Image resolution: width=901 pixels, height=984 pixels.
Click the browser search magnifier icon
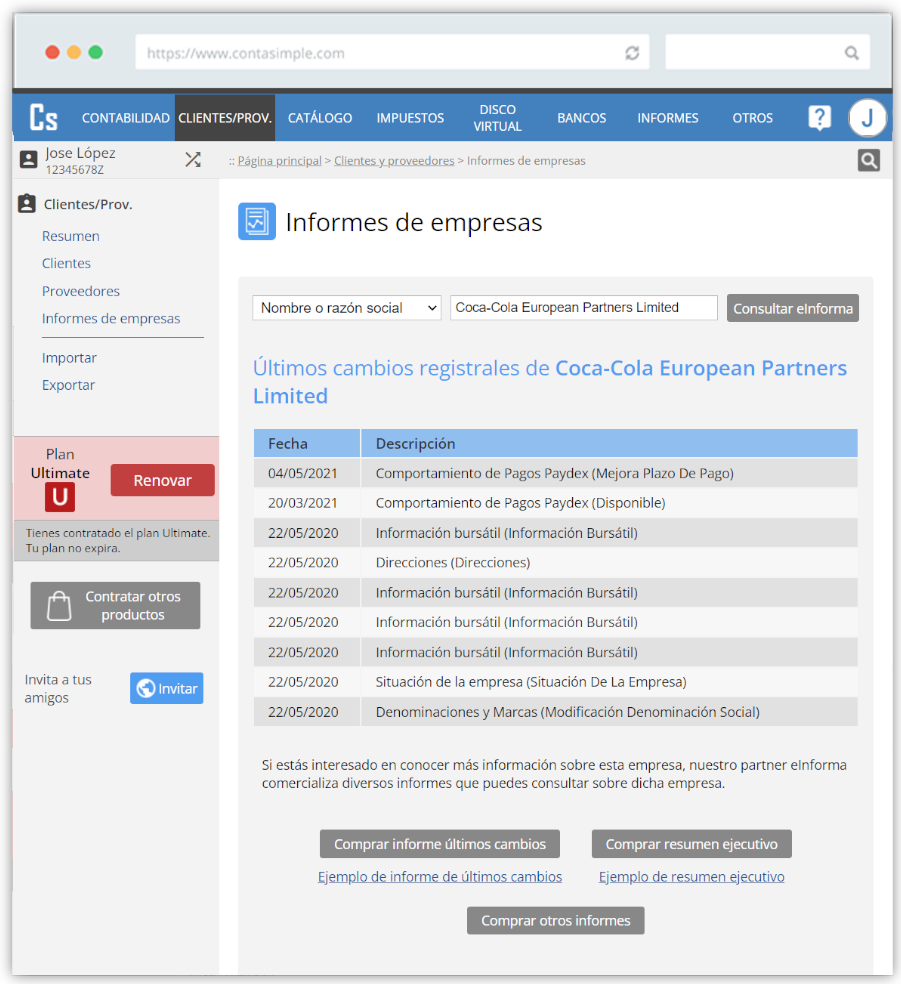tap(851, 53)
